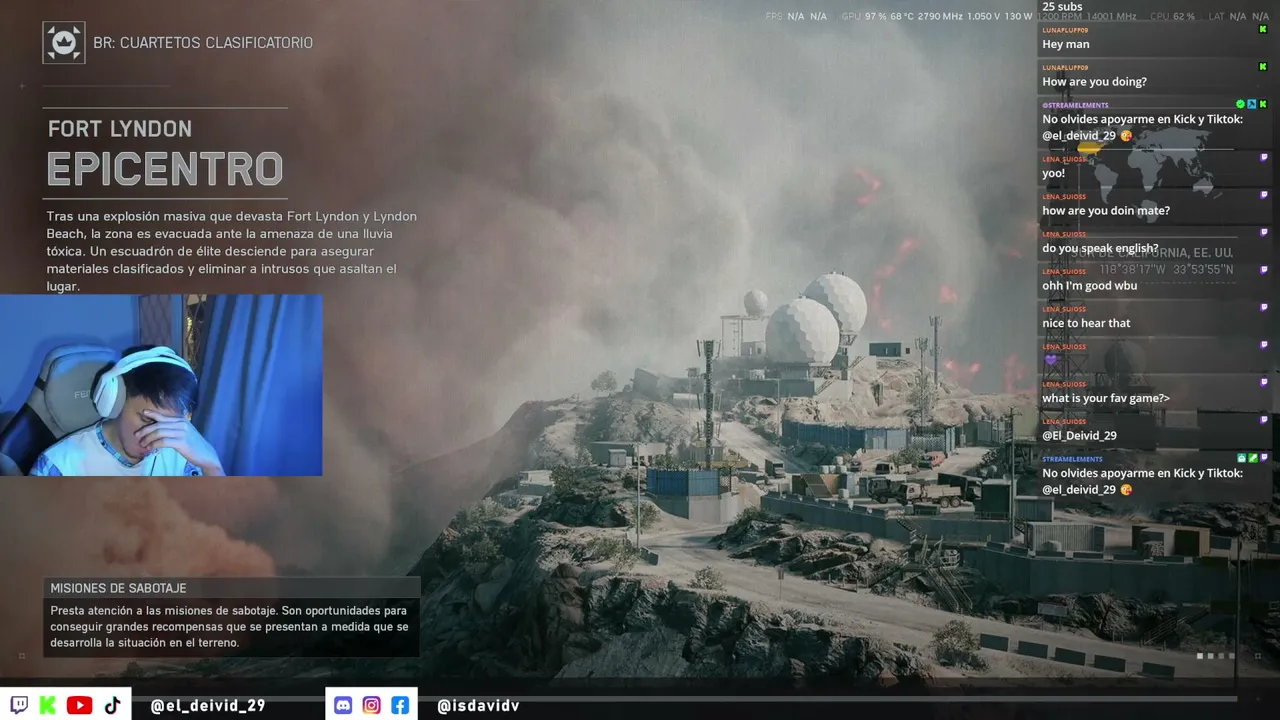The height and width of the screenshot is (720, 1280).
Task: Select the "what is your fav game?>" message
Action: tap(1106, 398)
